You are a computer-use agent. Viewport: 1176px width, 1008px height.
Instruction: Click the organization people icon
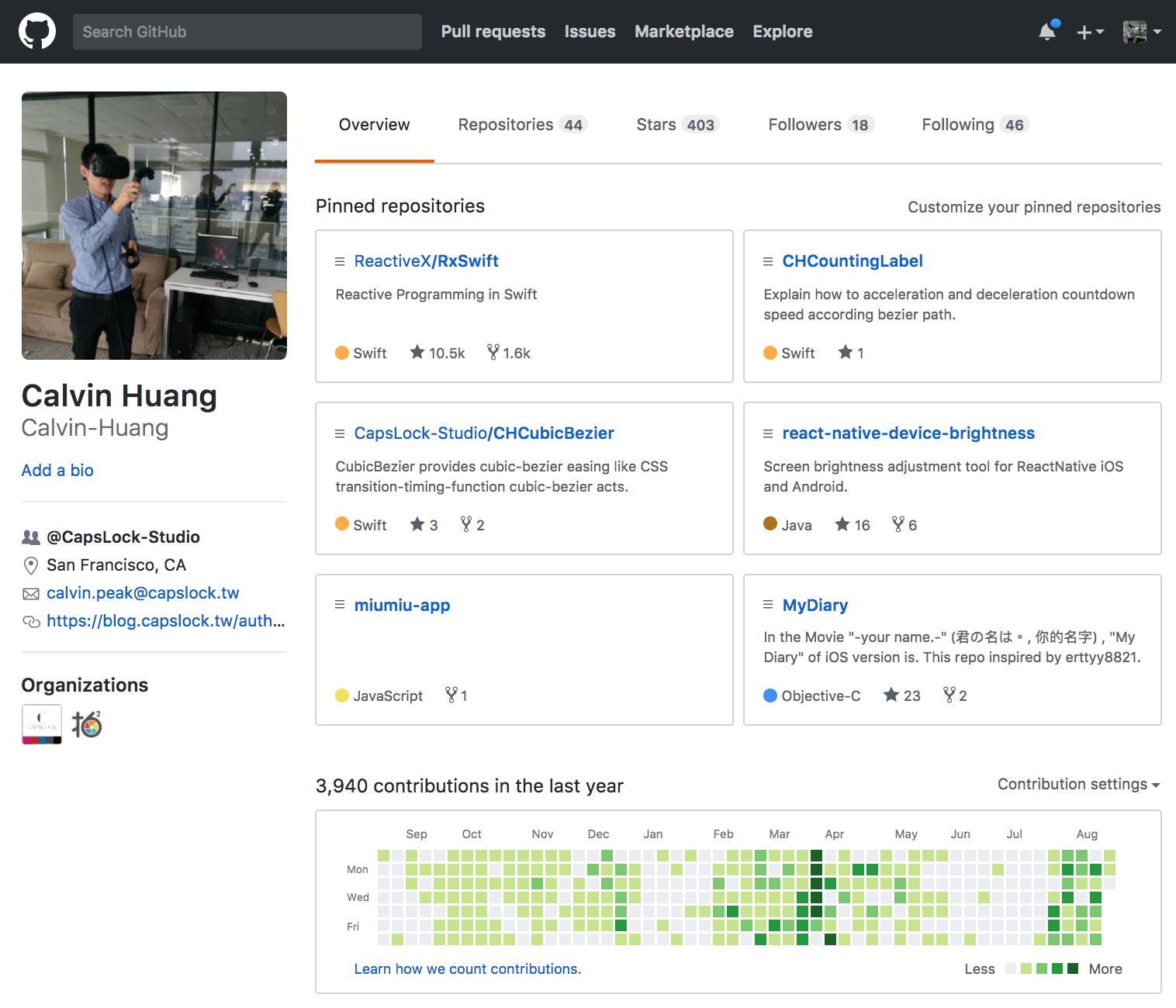click(x=31, y=537)
